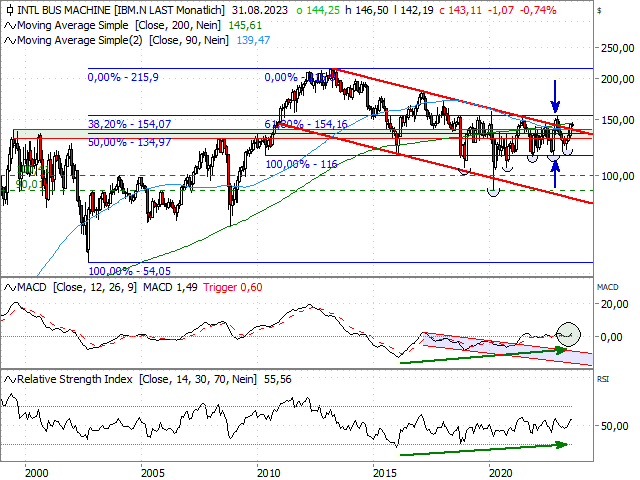Click the Relative Strength Index legend label
Screen dimensions: 640x480
[x=137, y=379]
